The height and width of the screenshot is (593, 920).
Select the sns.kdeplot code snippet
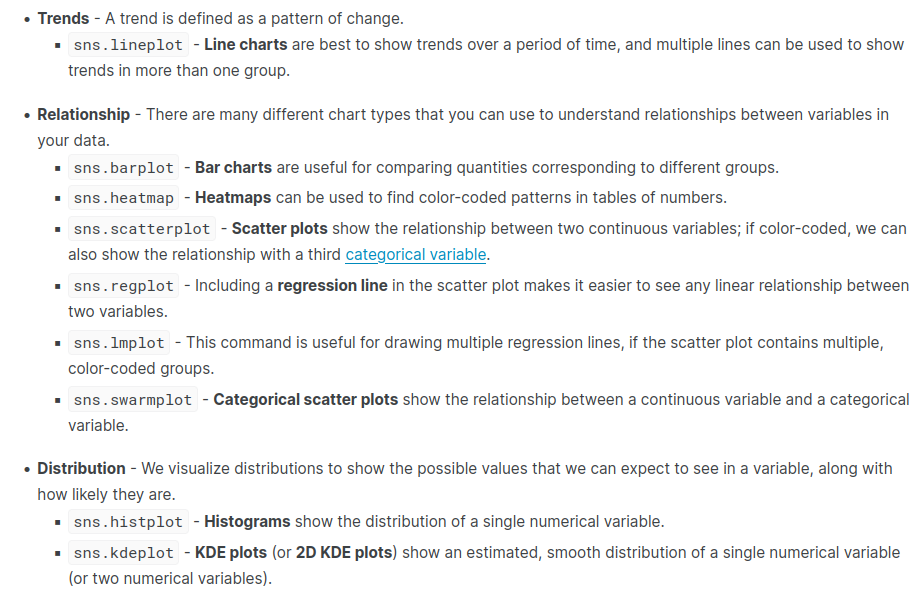(x=123, y=553)
